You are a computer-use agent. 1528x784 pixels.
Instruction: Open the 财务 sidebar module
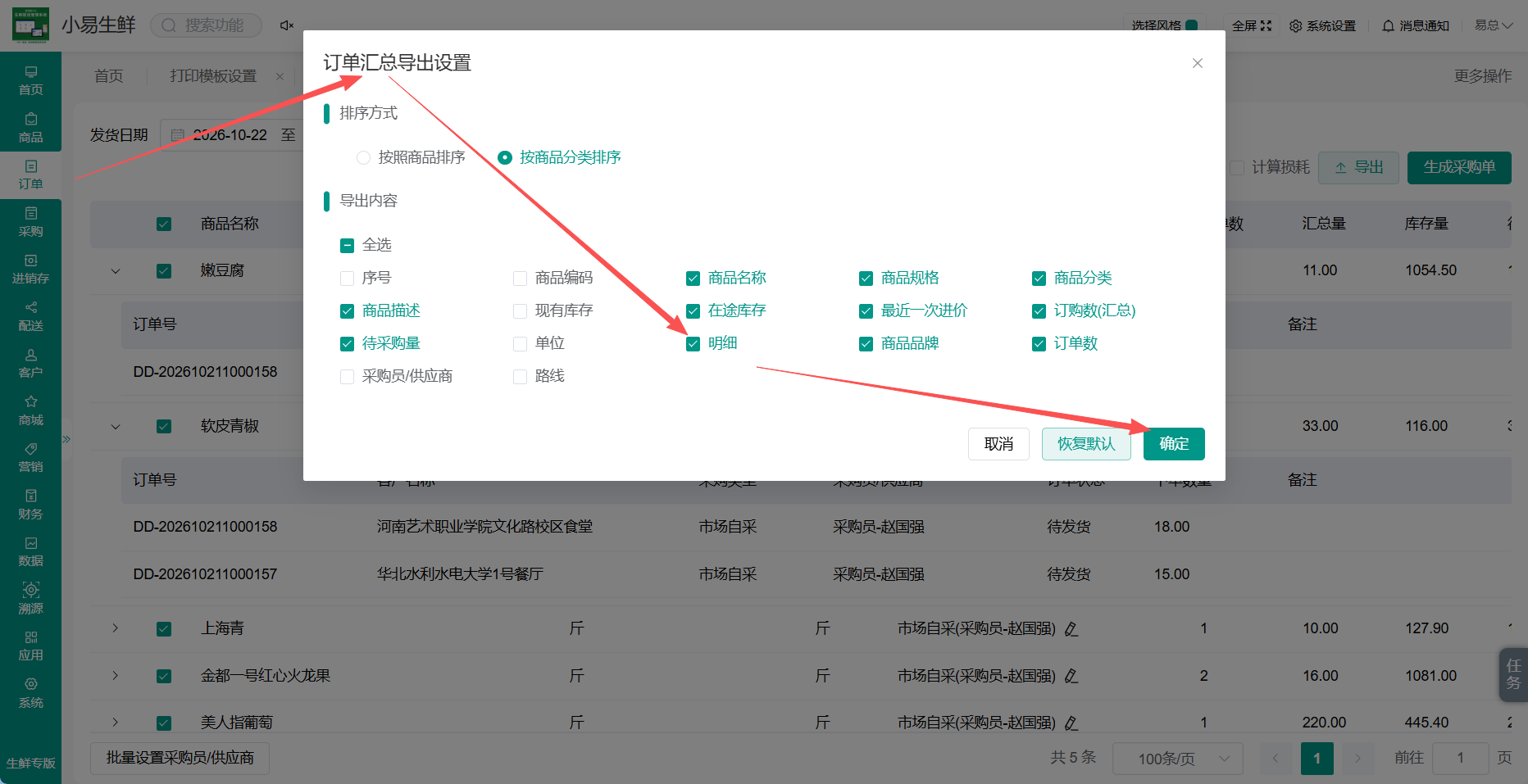tap(30, 505)
